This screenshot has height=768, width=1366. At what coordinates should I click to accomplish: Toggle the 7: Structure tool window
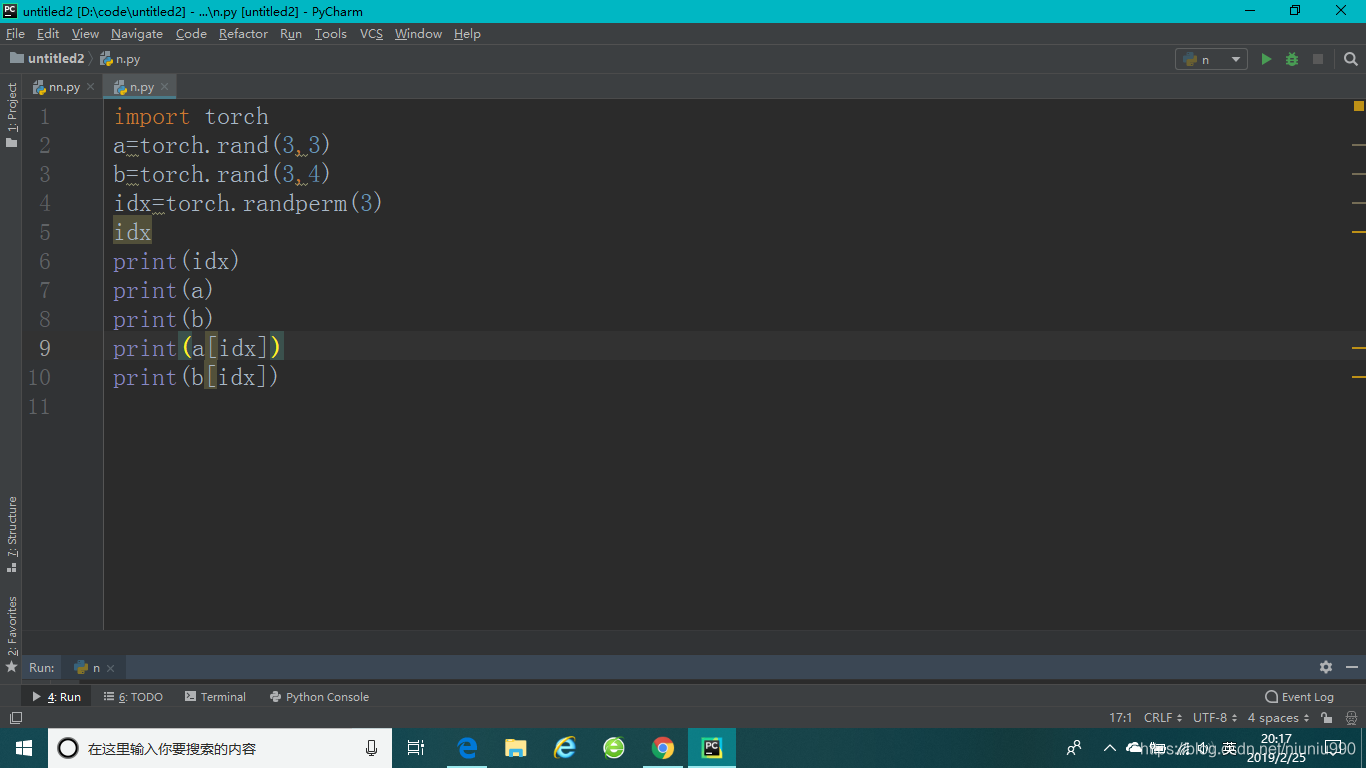click(x=11, y=534)
